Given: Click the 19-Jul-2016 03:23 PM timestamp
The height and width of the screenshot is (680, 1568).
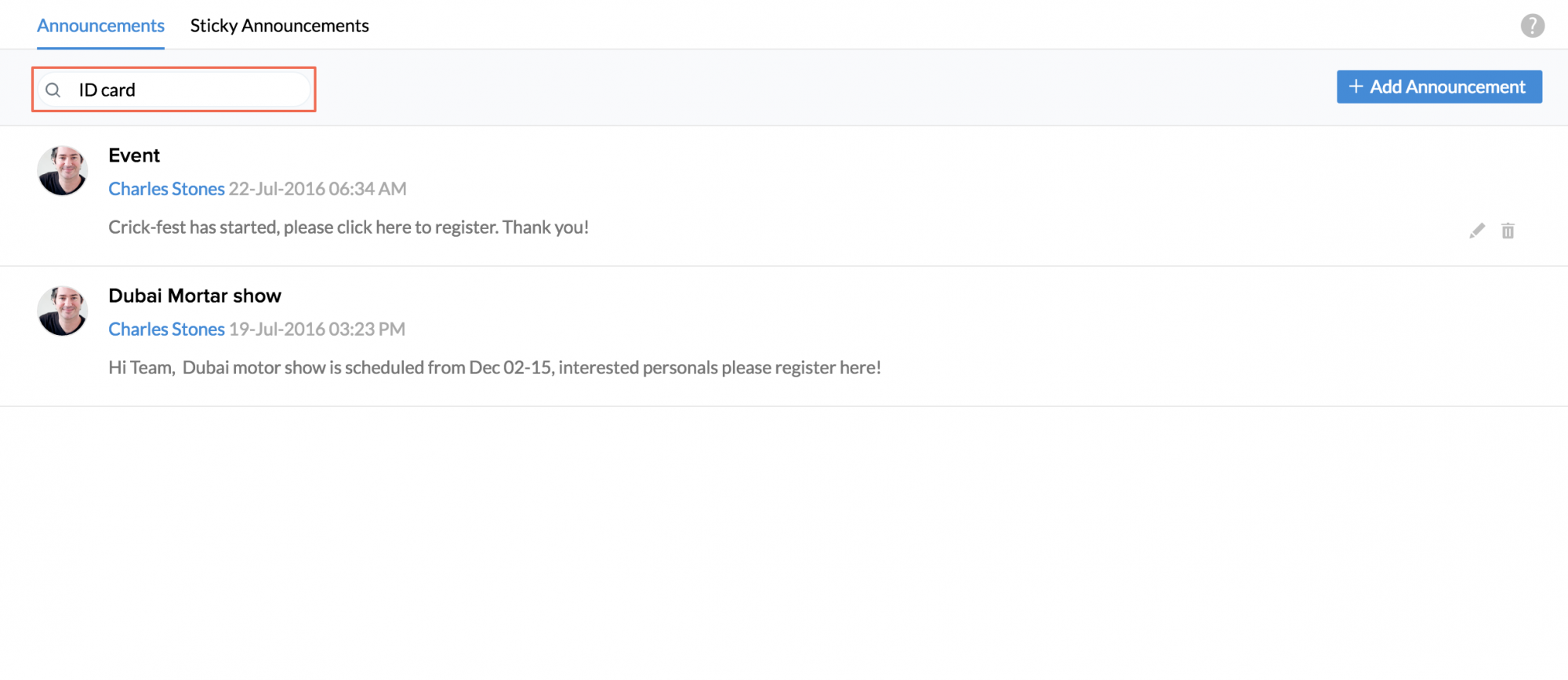Looking at the screenshot, I should [317, 329].
